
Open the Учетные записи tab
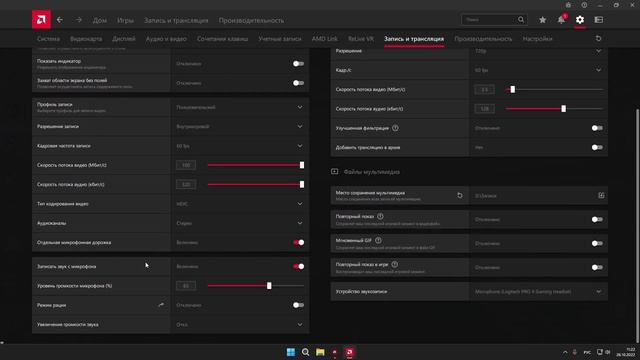point(280,39)
